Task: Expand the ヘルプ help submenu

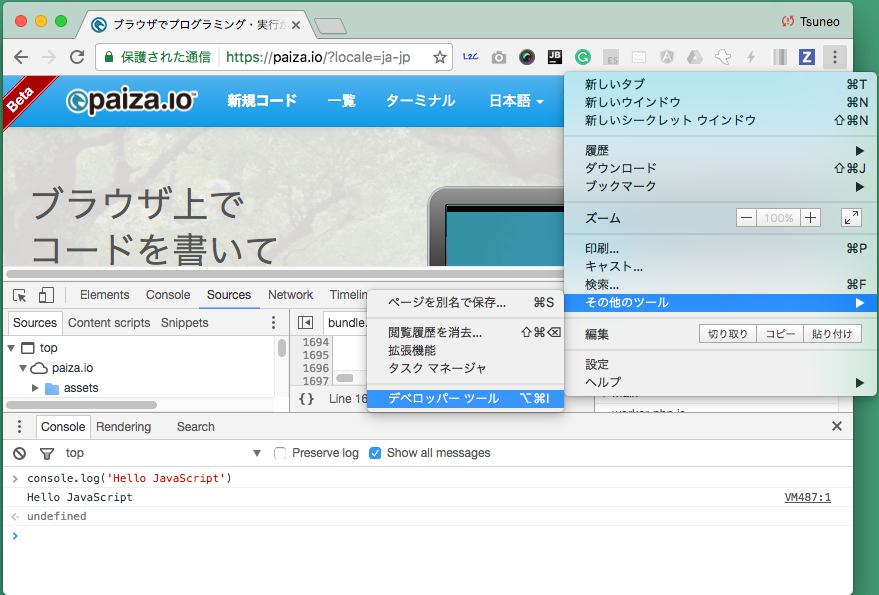Action: (720, 382)
